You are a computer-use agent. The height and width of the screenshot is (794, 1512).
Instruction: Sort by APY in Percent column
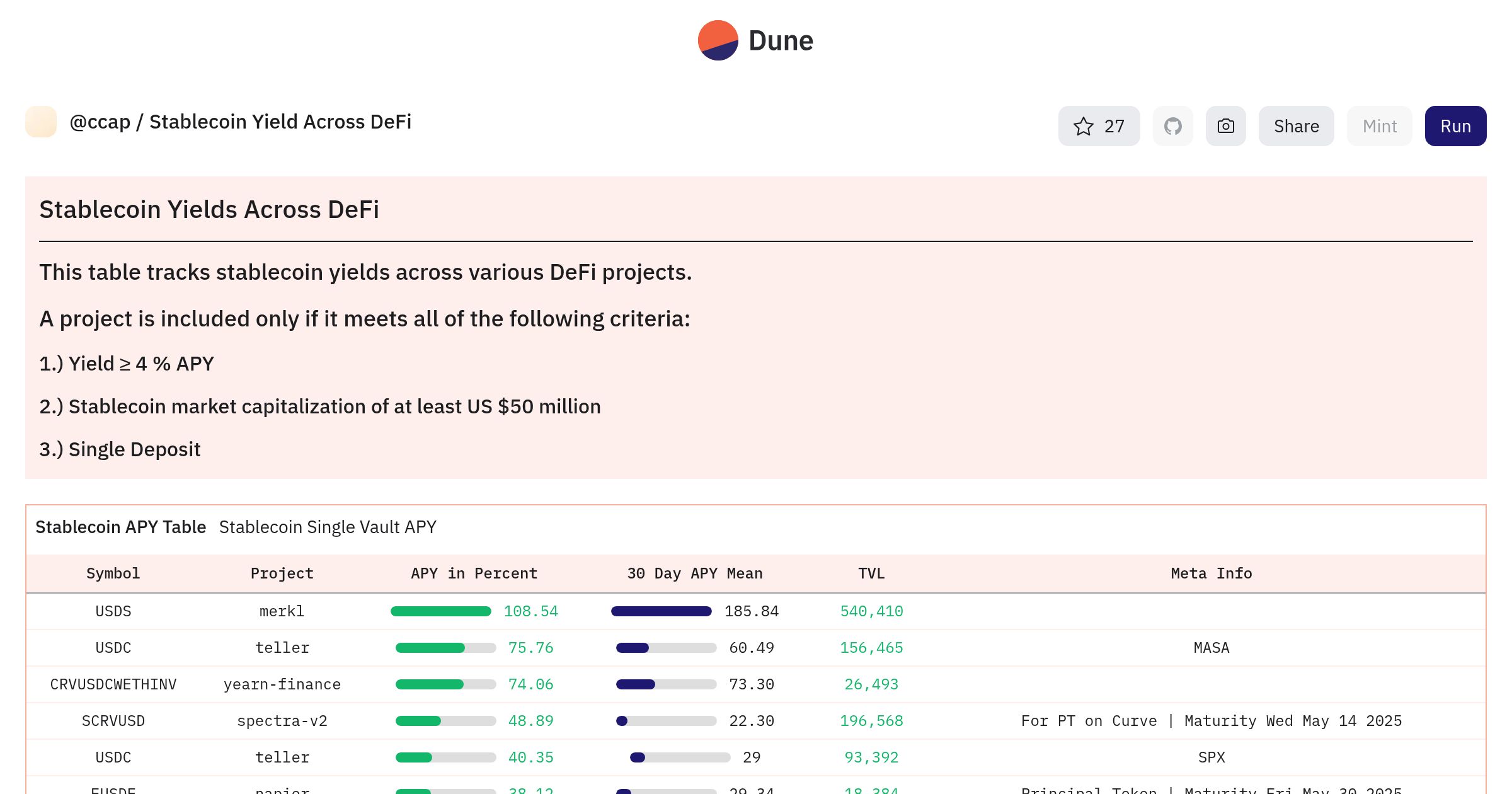(x=474, y=573)
